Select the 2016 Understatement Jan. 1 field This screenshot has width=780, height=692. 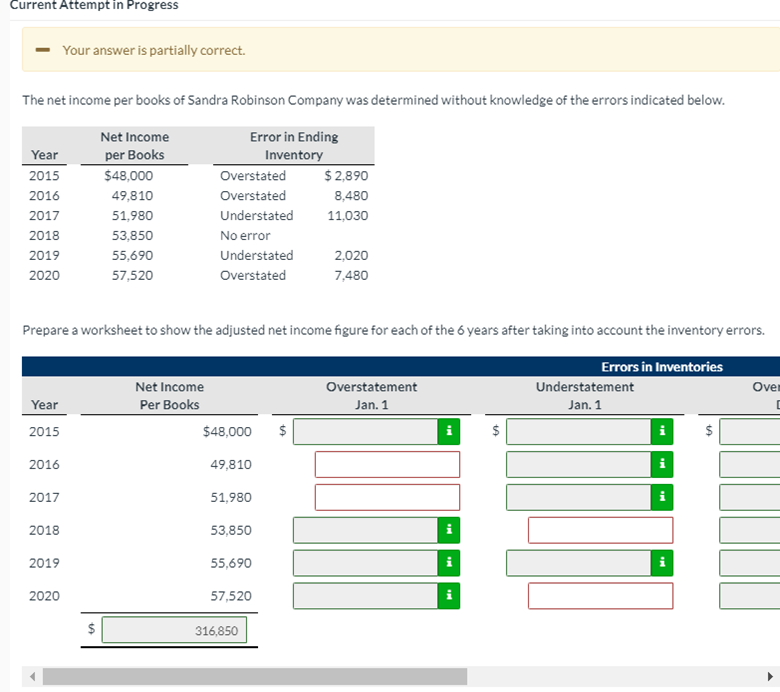[579, 464]
